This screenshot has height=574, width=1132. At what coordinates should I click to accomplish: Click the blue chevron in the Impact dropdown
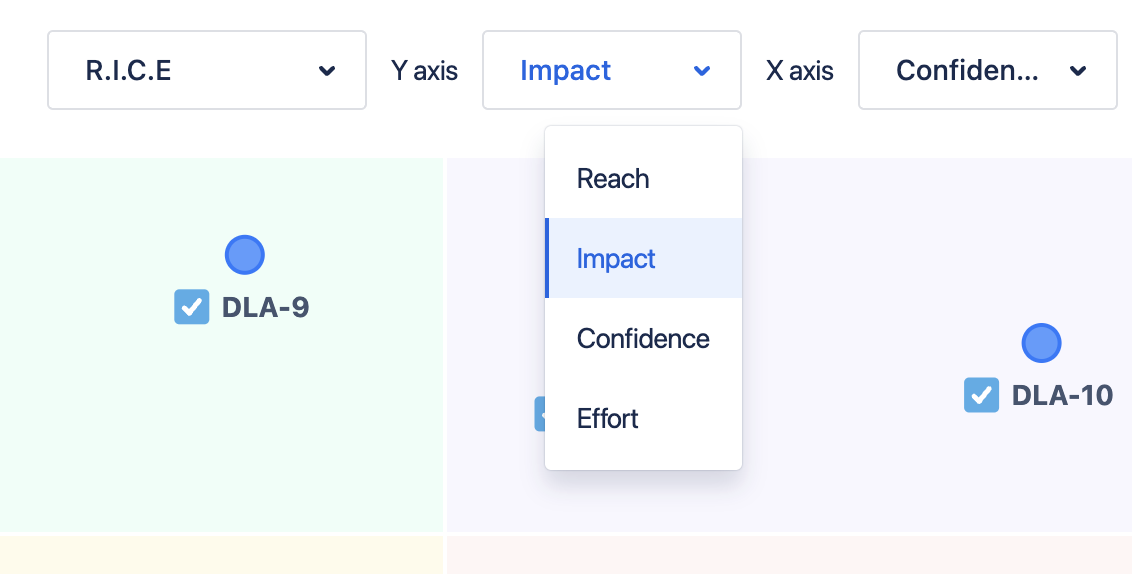pyautogui.click(x=702, y=71)
